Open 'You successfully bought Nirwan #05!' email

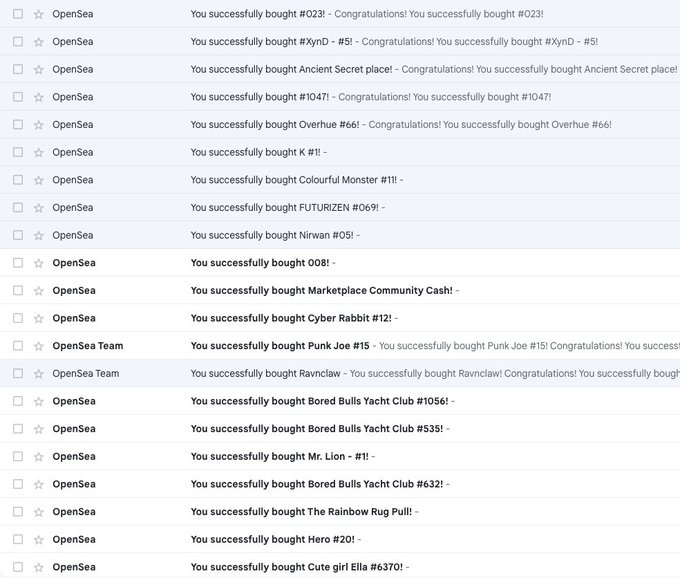click(272, 235)
